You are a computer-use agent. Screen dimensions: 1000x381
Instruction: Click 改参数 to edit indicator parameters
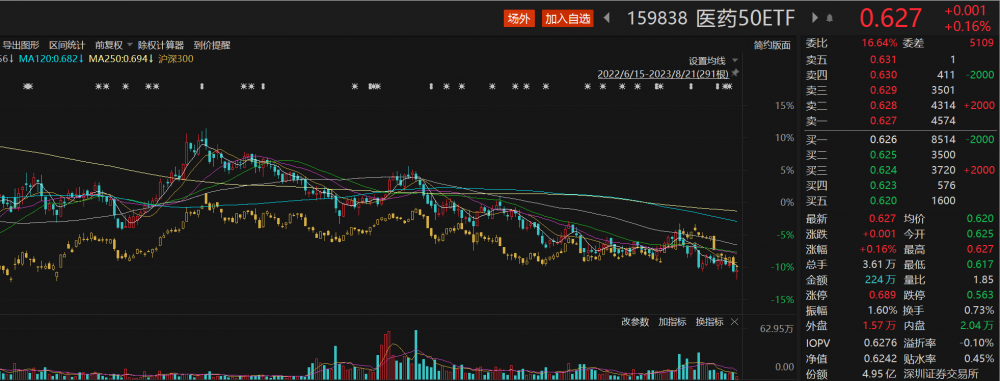[635, 322]
